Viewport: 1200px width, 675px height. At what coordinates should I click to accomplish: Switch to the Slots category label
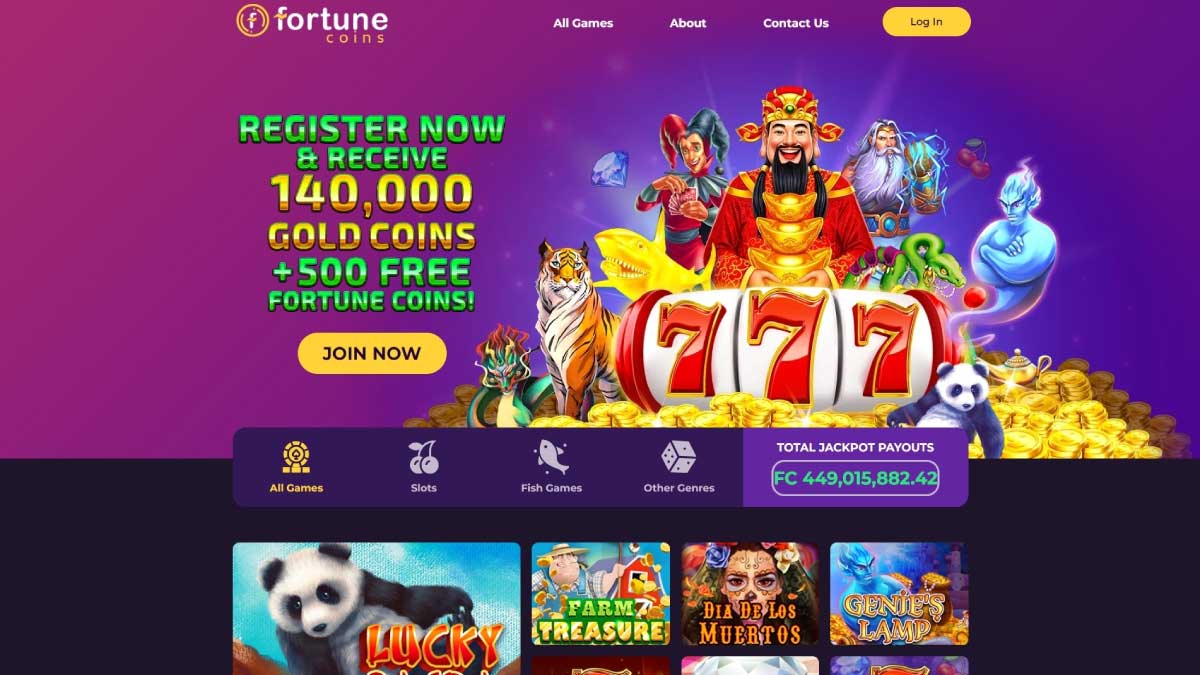tap(423, 488)
